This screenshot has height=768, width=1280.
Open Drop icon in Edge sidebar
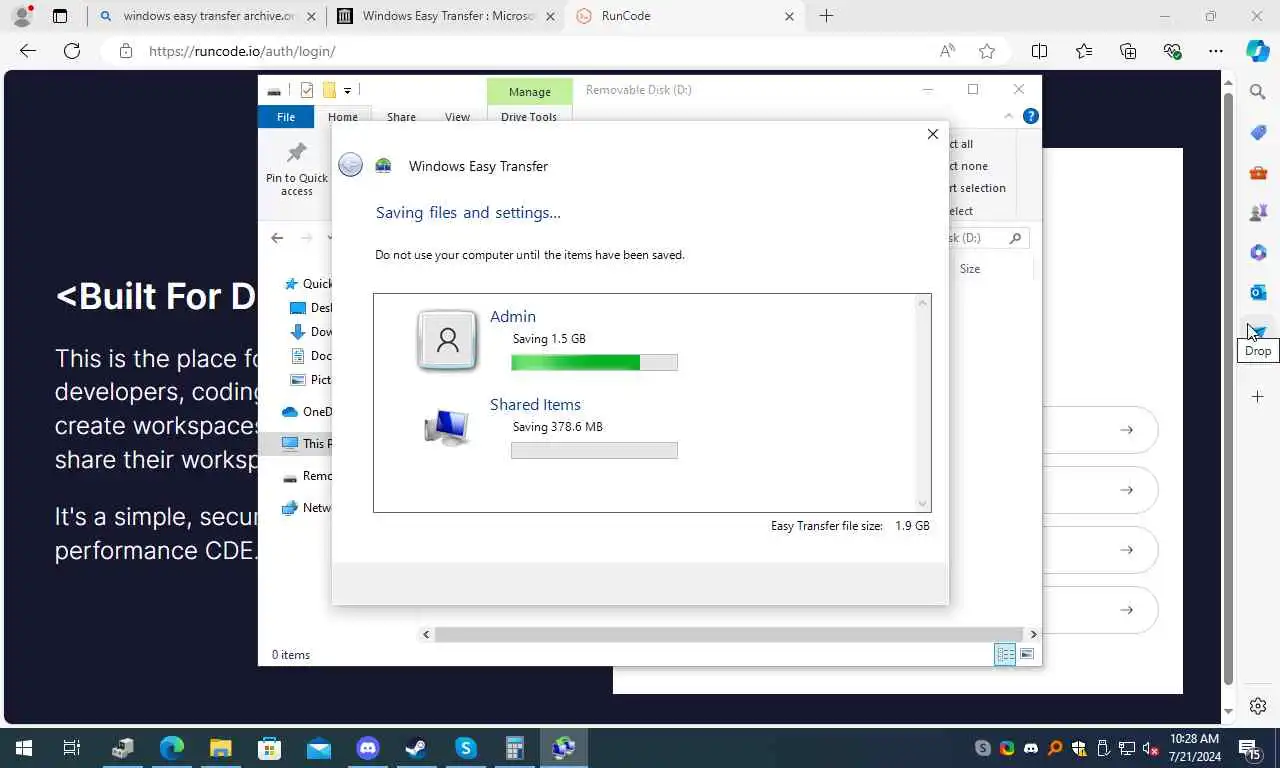click(x=1258, y=331)
